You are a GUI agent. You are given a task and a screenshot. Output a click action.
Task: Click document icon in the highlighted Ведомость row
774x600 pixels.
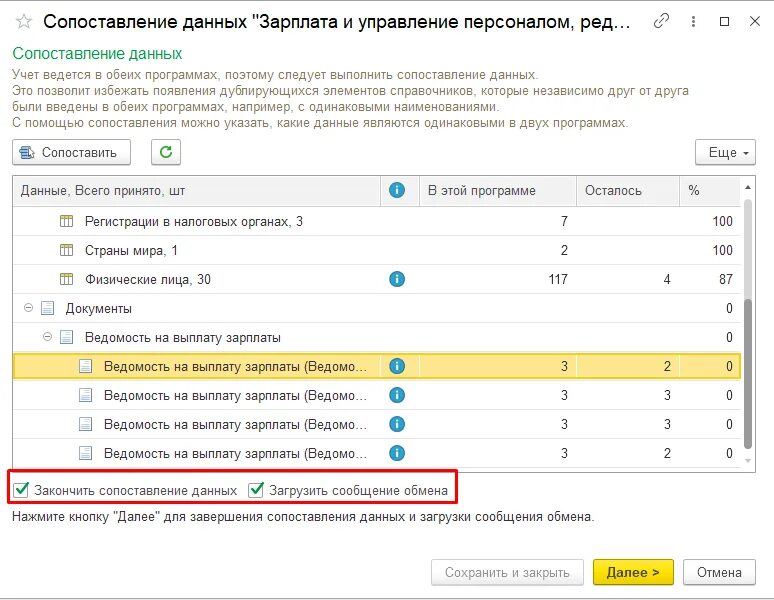(85, 366)
